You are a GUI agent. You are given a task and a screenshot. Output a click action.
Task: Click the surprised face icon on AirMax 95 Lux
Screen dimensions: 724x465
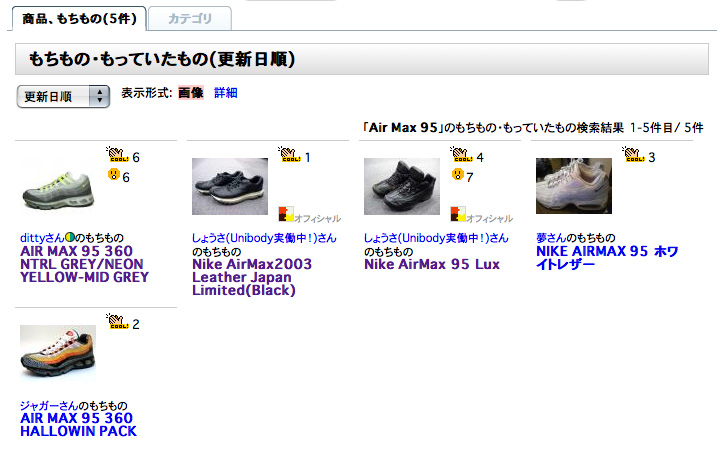pos(458,175)
